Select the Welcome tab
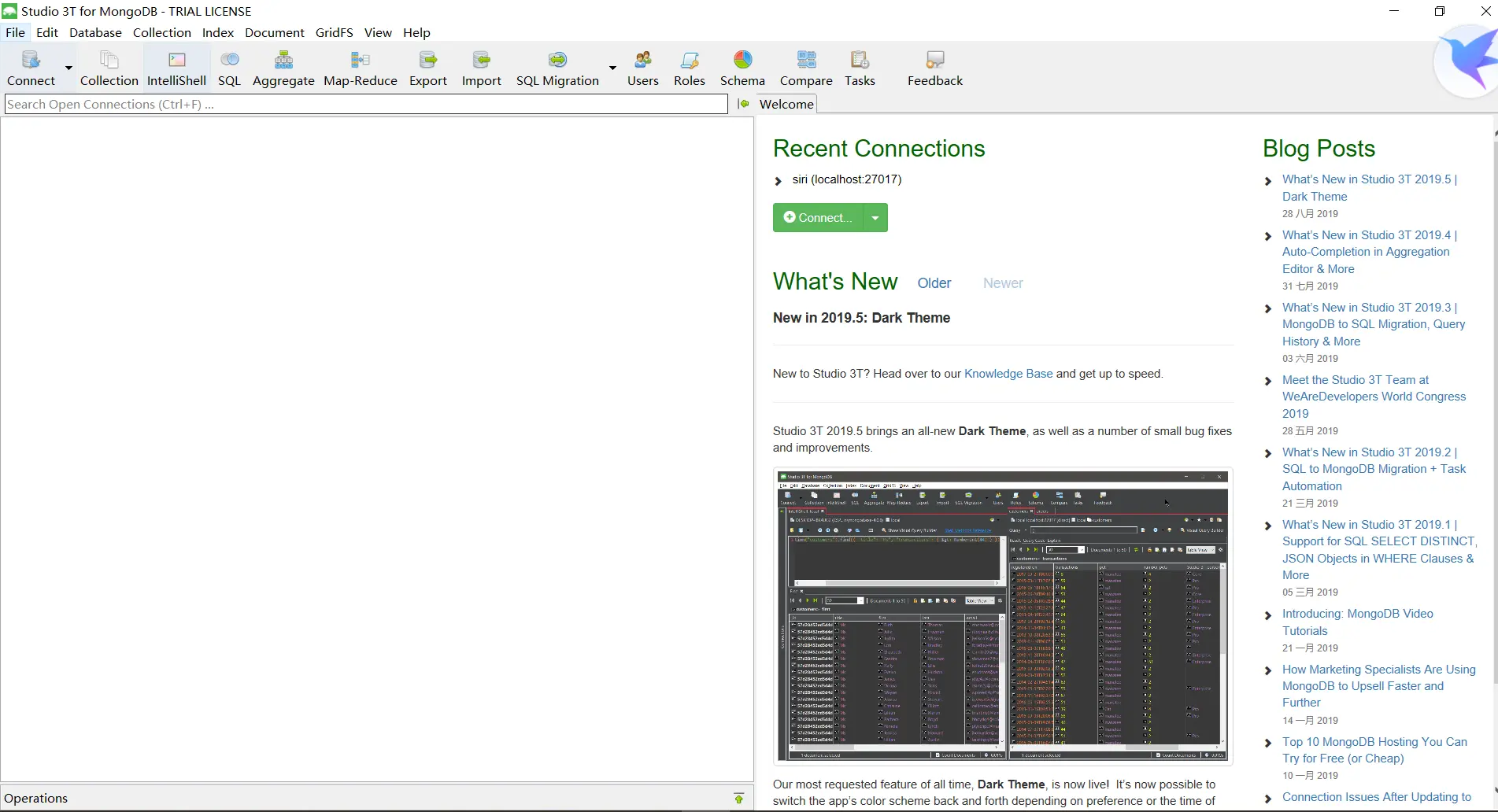Screen dimensions: 1498x812 tap(786, 104)
